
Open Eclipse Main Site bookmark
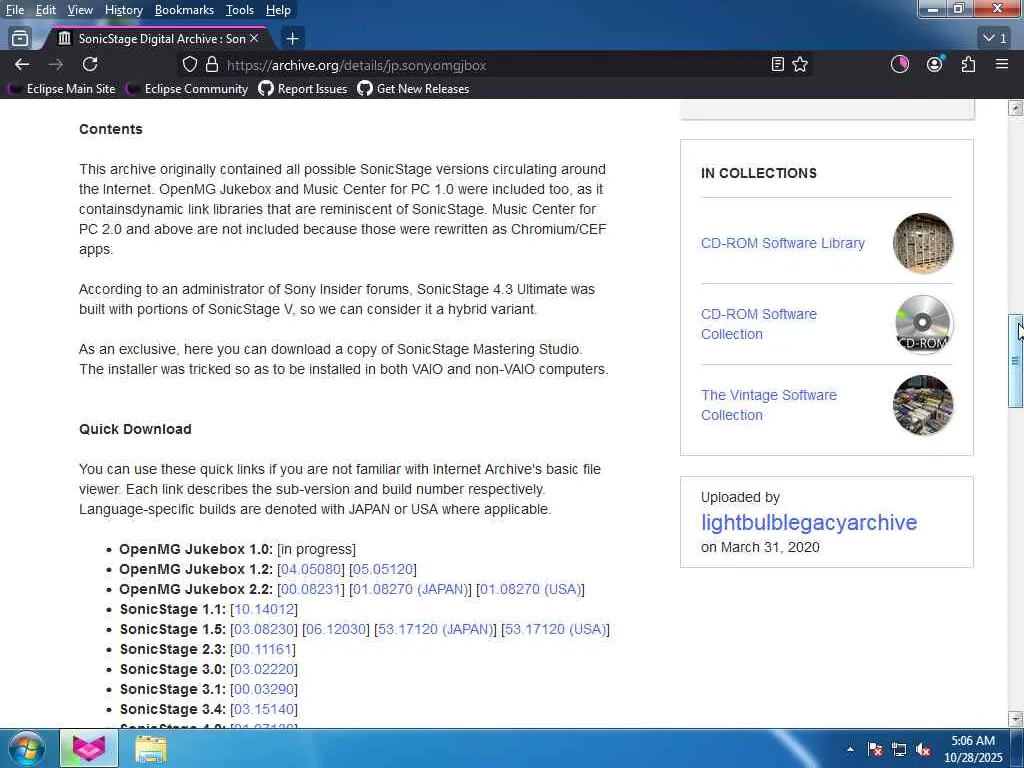62,89
